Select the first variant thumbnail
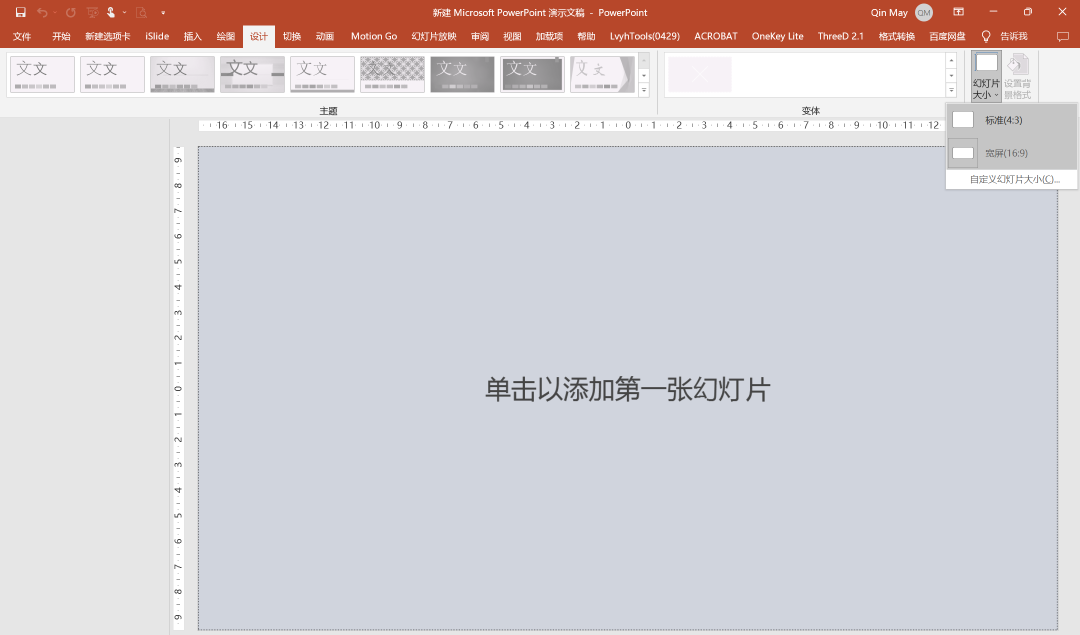 (700, 74)
